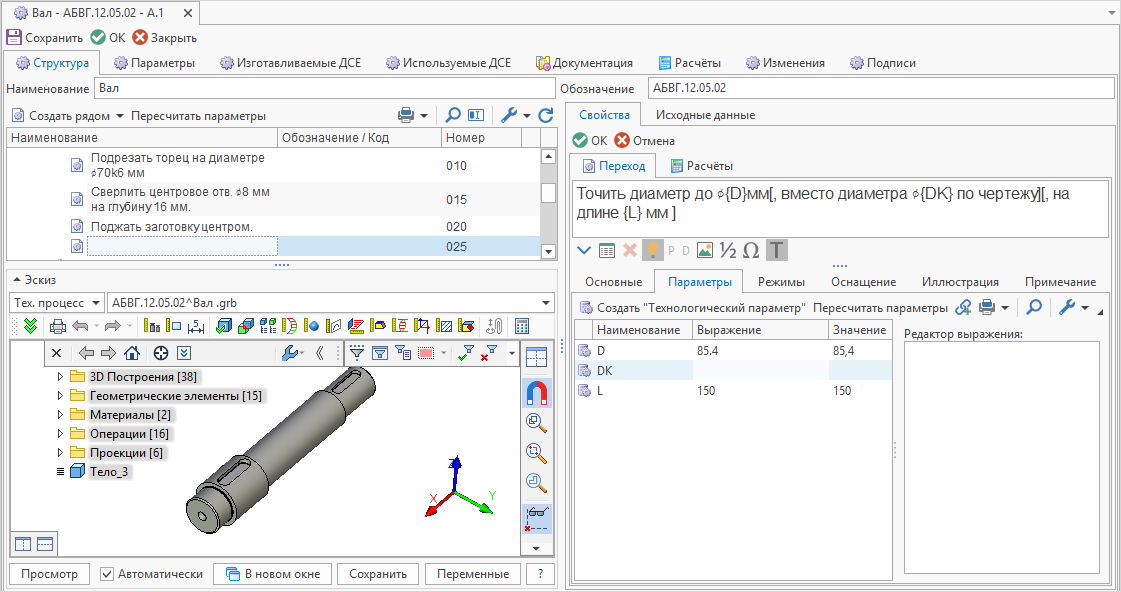The width and height of the screenshot is (1121, 592).
Task: Click the funnel filter icon in 3D view toolbar
Action: pos(357,352)
